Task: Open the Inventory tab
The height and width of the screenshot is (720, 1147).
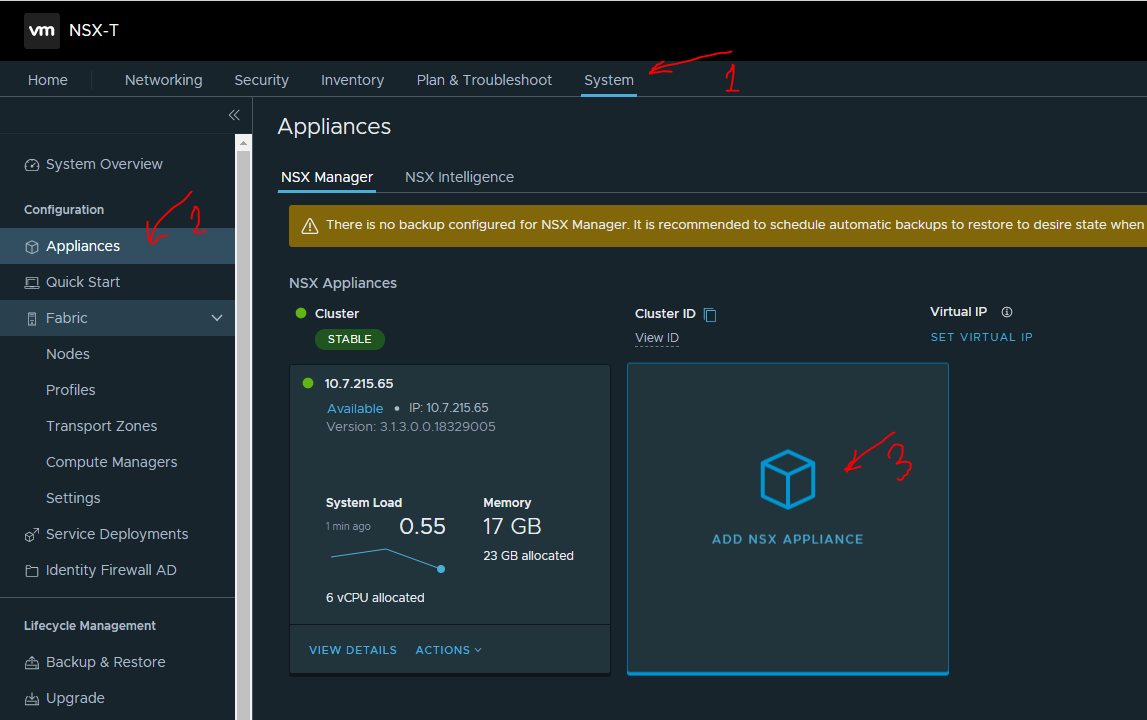Action: [353, 80]
